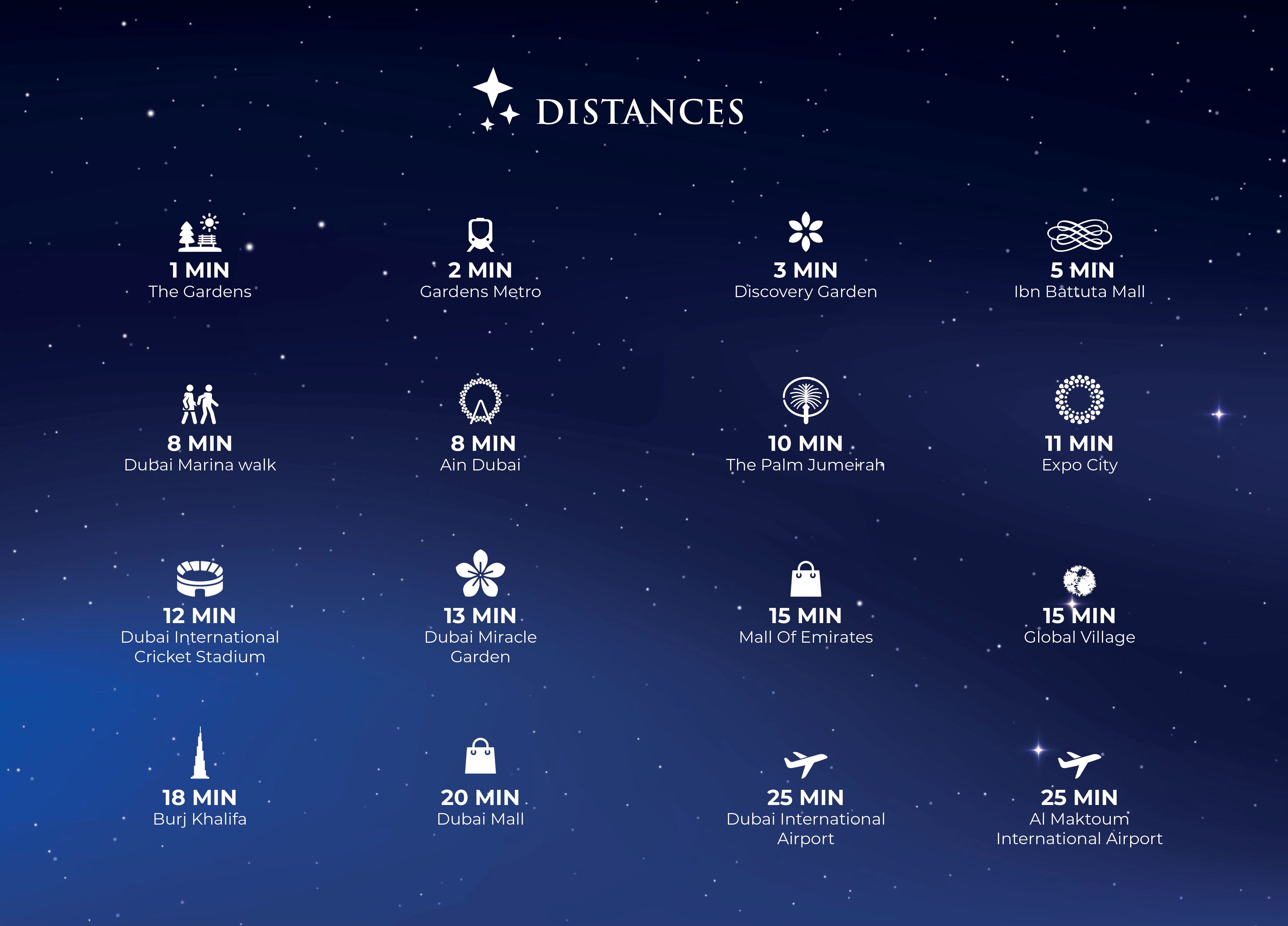Click the DISTANCES heading text
Image resolution: width=1288 pixels, height=926 pixels.
pos(640,112)
